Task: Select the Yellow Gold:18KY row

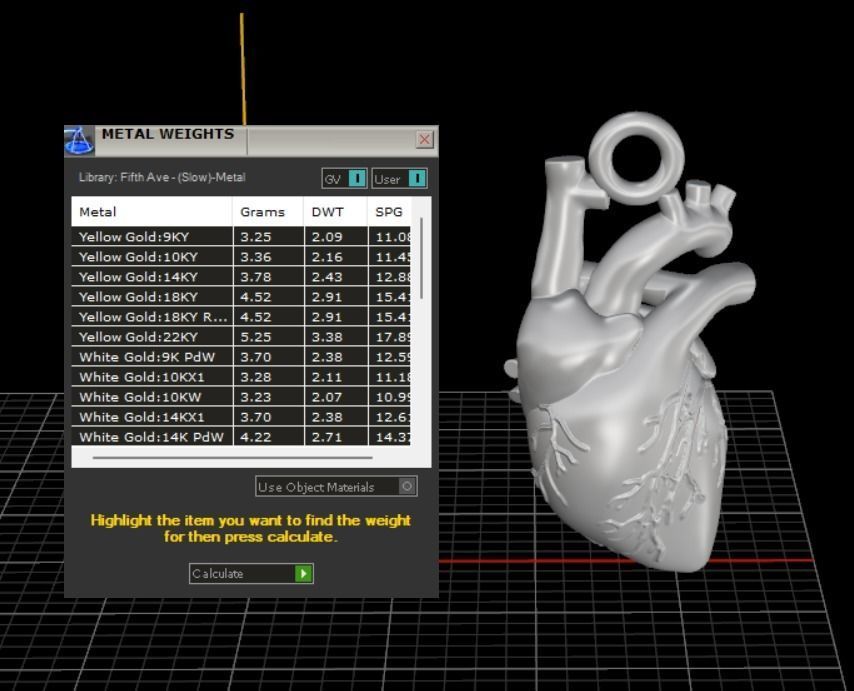Action: pos(241,297)
